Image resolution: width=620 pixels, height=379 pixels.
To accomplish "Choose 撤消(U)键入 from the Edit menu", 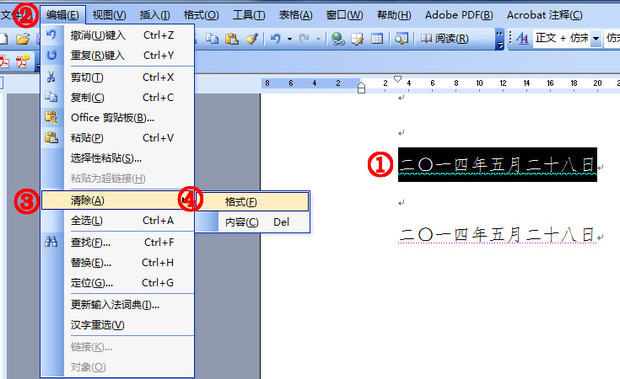I will (118, 35).
